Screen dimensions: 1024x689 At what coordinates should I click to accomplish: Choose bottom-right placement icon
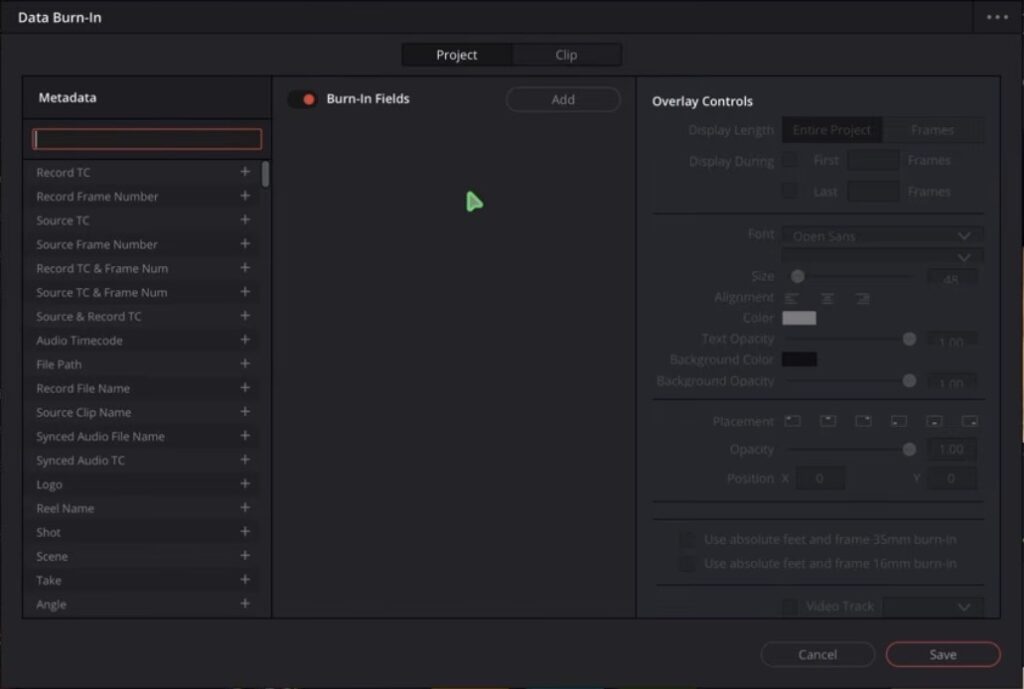[970, 421]
